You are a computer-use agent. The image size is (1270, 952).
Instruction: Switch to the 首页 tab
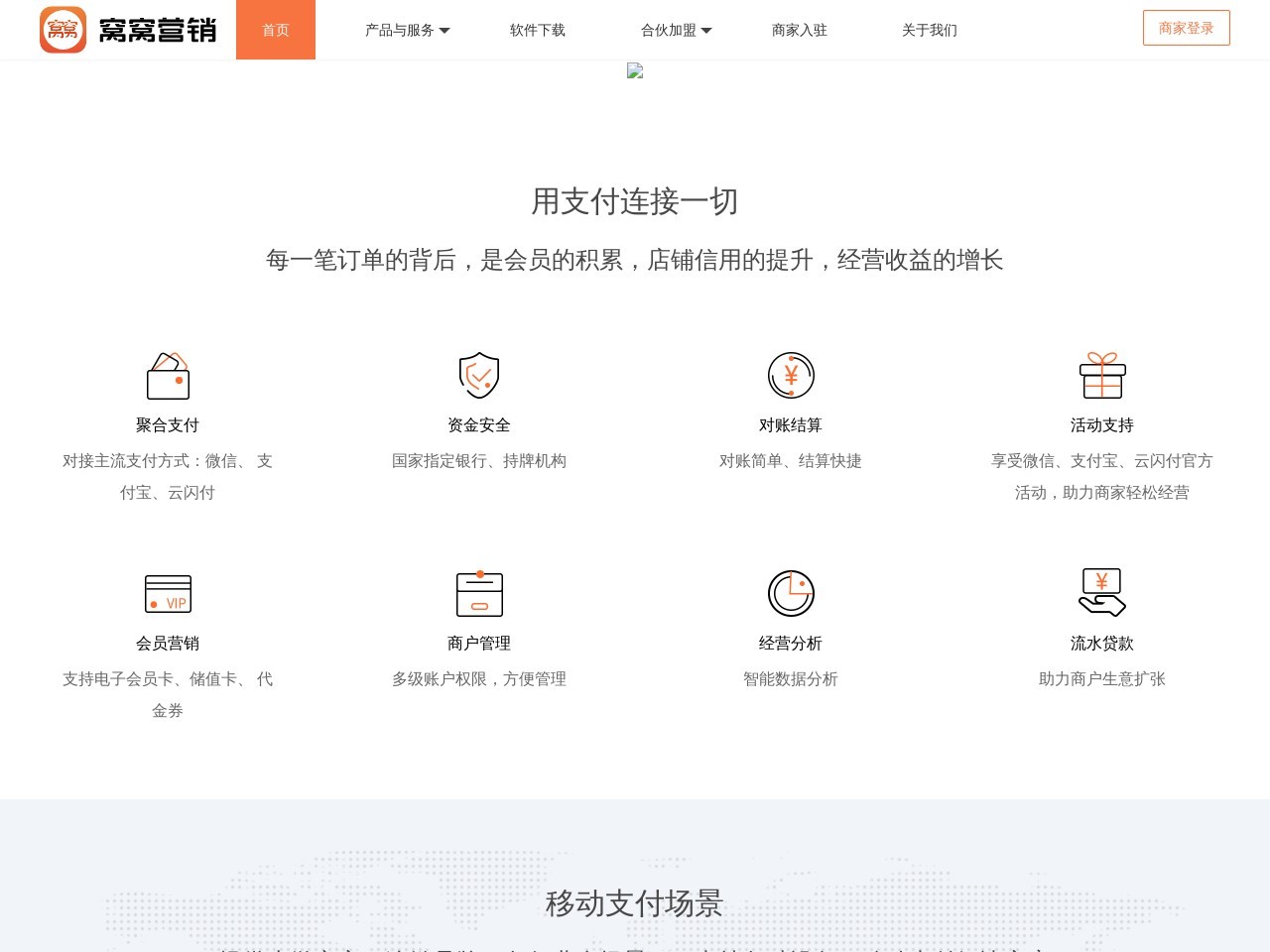276,30
